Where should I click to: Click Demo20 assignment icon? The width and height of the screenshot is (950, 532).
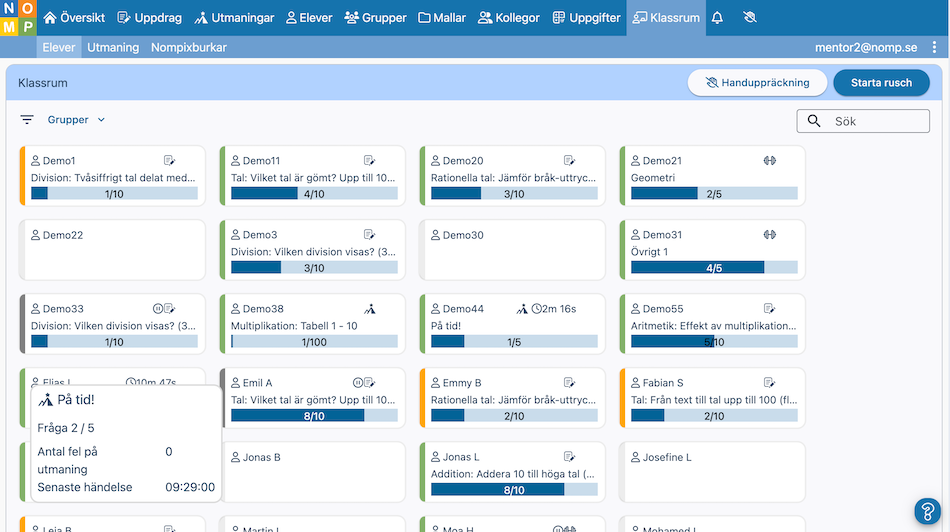click(x=570, y=161)
